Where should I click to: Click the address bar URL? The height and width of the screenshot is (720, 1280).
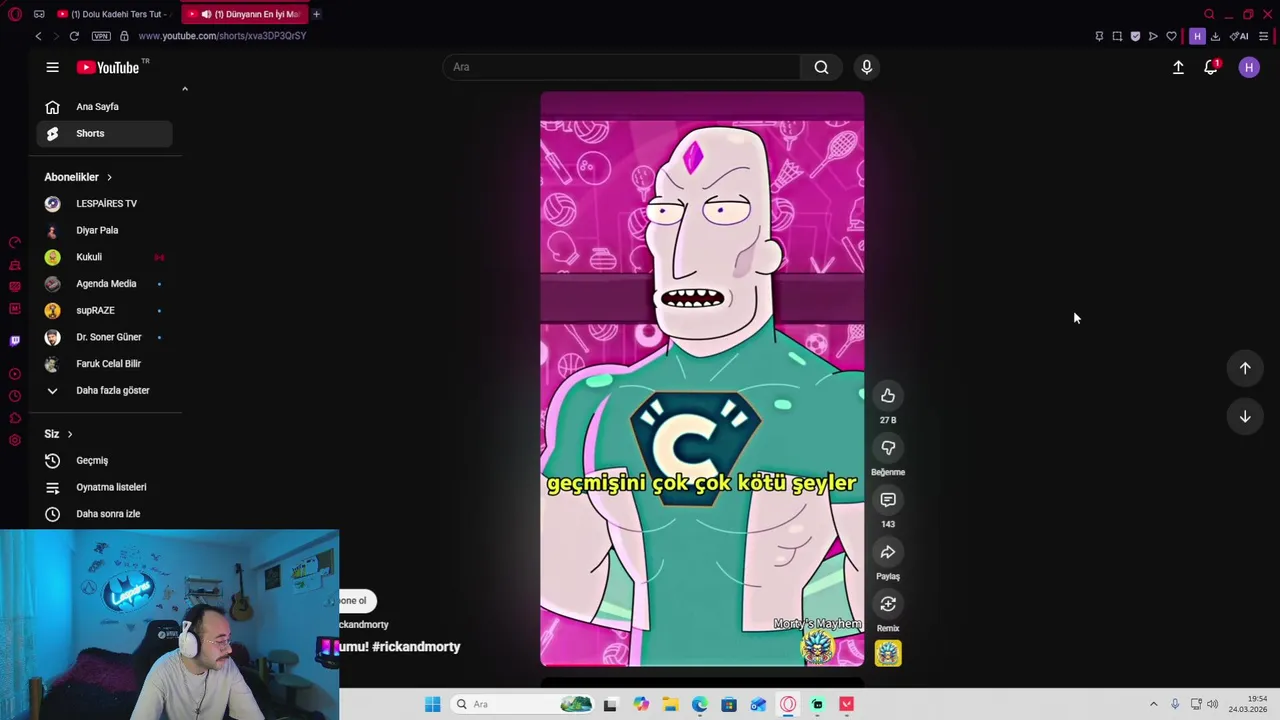click(222, 36)
